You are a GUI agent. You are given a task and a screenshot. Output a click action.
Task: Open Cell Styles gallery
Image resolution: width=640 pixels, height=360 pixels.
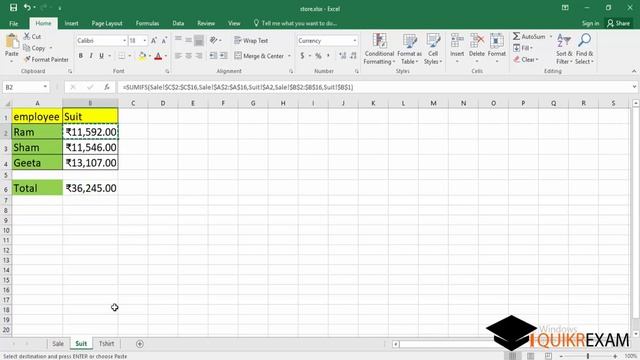tap(433, 49)
